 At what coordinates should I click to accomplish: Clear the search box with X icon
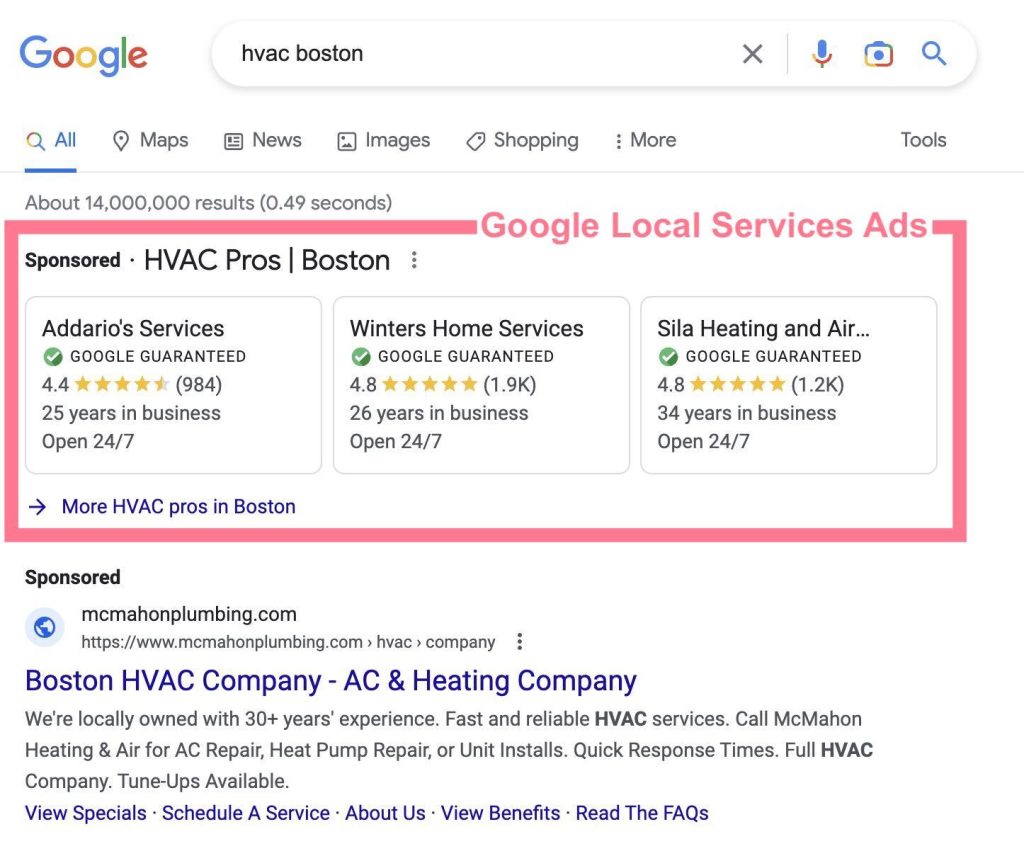click(752, 54)
